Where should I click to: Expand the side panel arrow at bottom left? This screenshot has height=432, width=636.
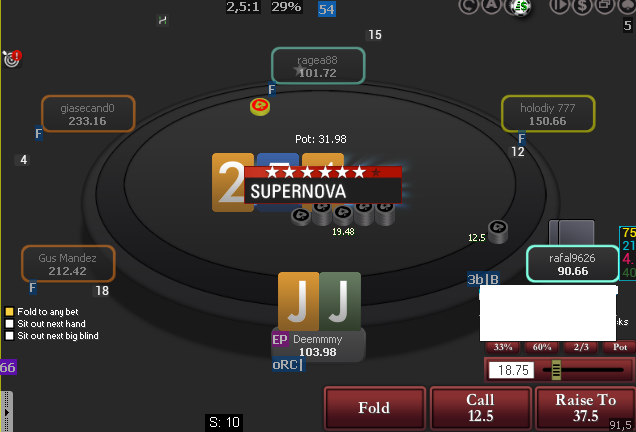click(6, 412)
